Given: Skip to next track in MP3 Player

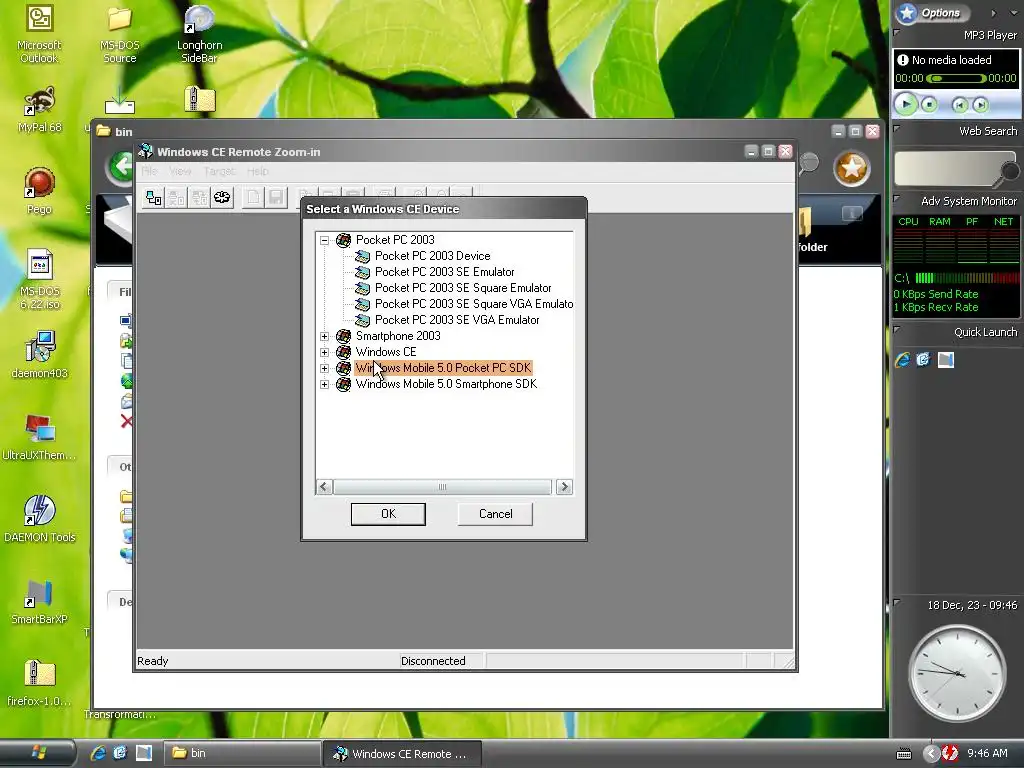Looking at the screenshot, I should tap(980, 104).
